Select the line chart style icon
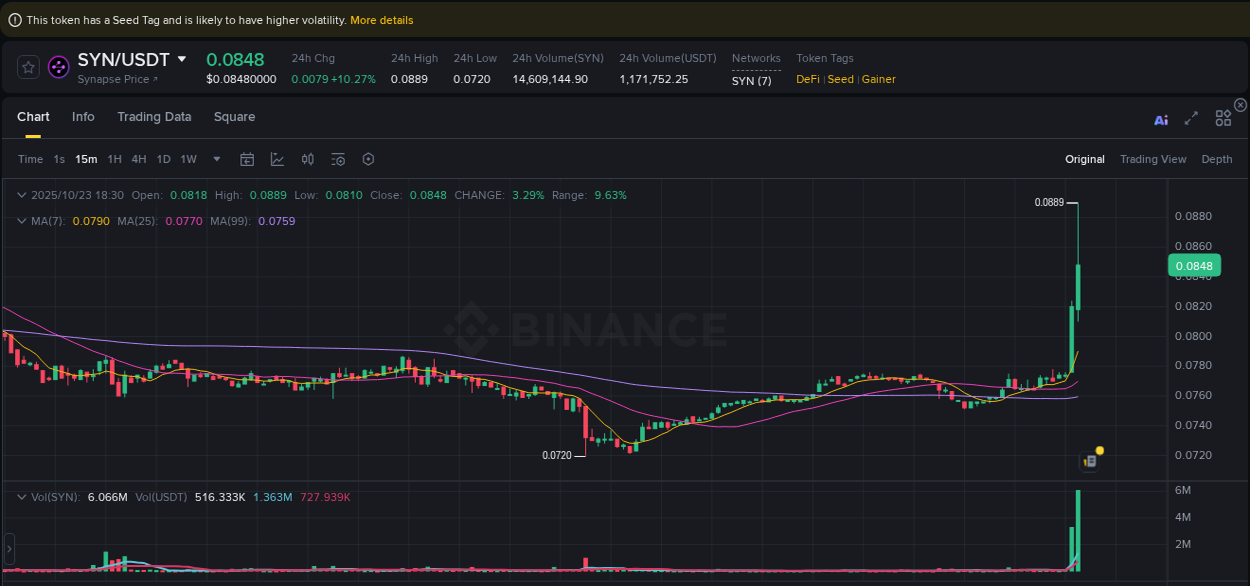 (x=277, y=159)
